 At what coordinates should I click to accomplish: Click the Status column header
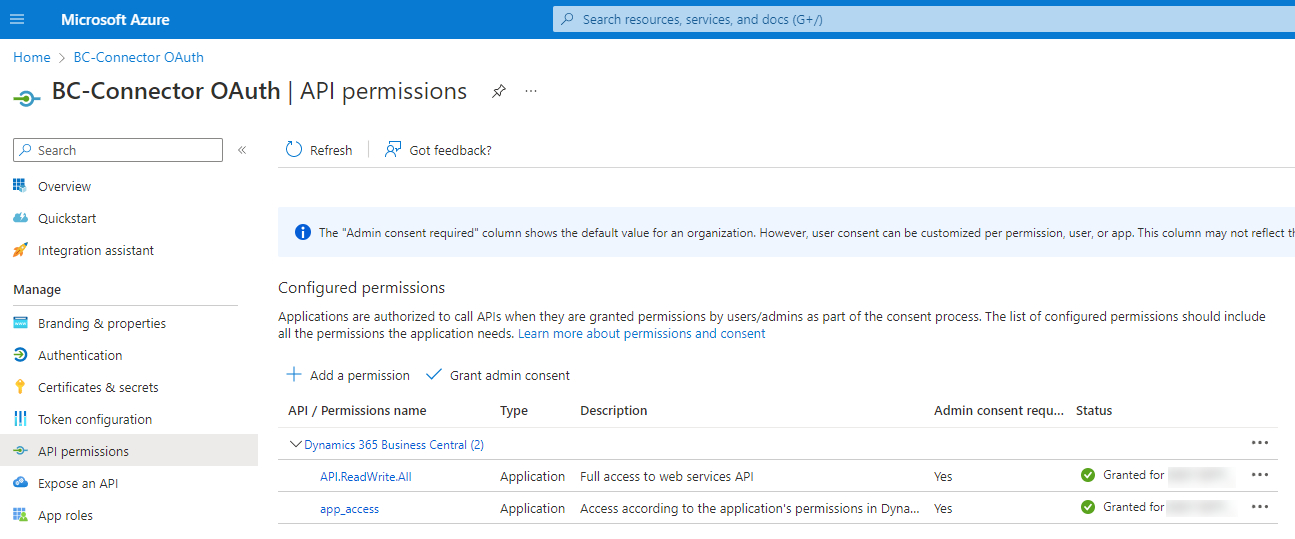(x=1094, y=410)
